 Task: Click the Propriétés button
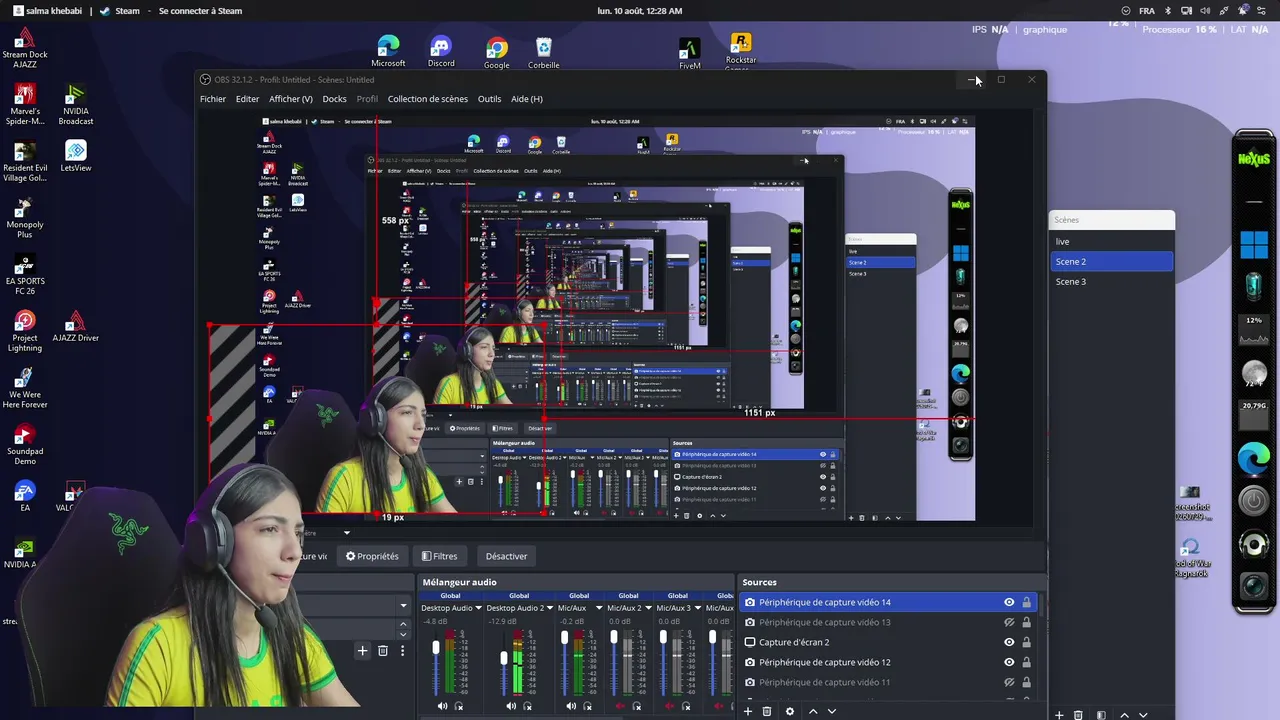pyautogui.click(x=372, y=556)
